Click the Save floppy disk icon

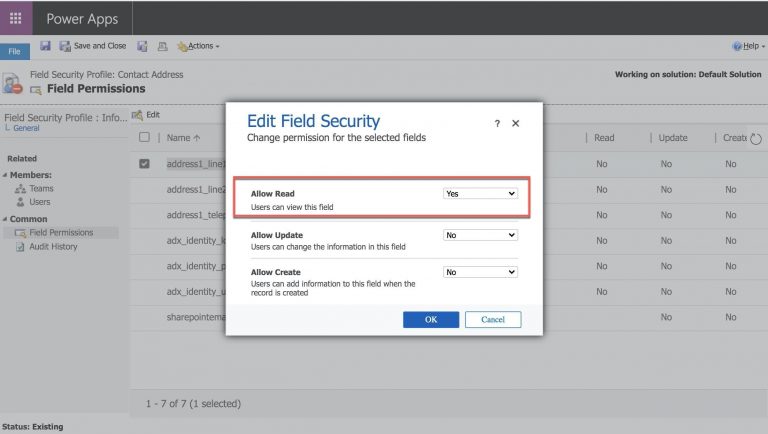click(45, 46)
